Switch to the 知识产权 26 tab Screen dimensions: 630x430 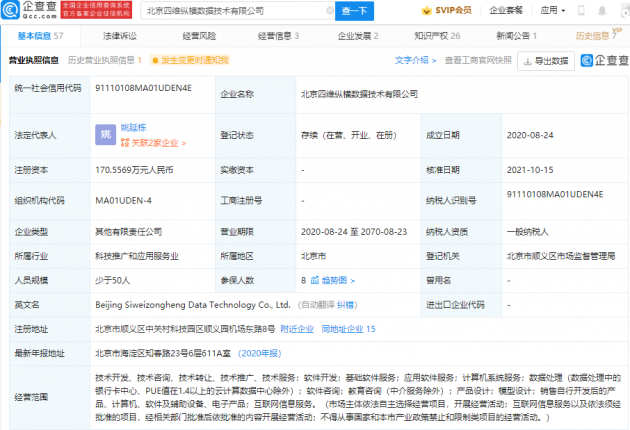(x=437, y=36)
